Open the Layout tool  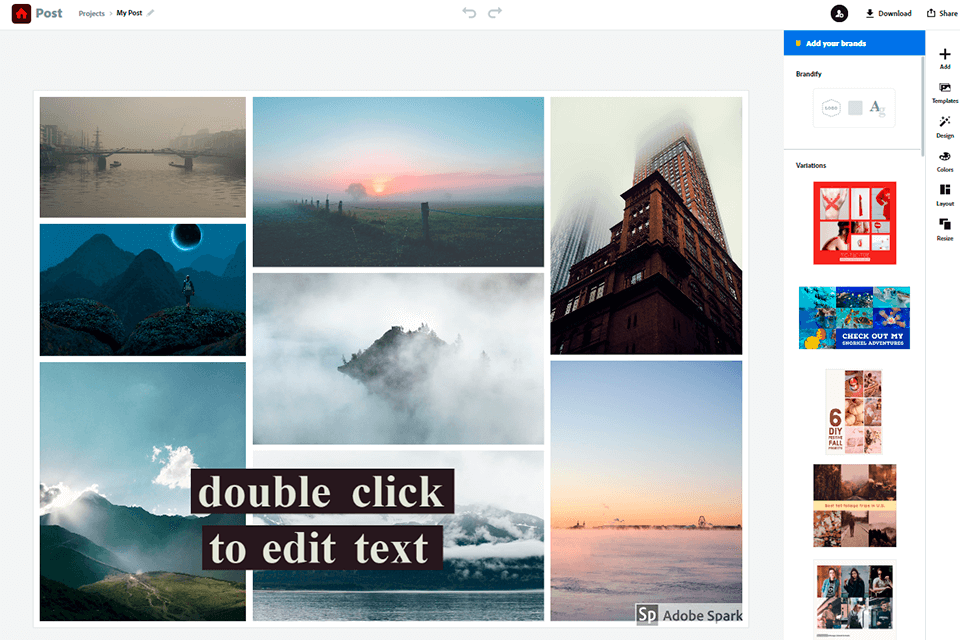(x=945, y=195)
